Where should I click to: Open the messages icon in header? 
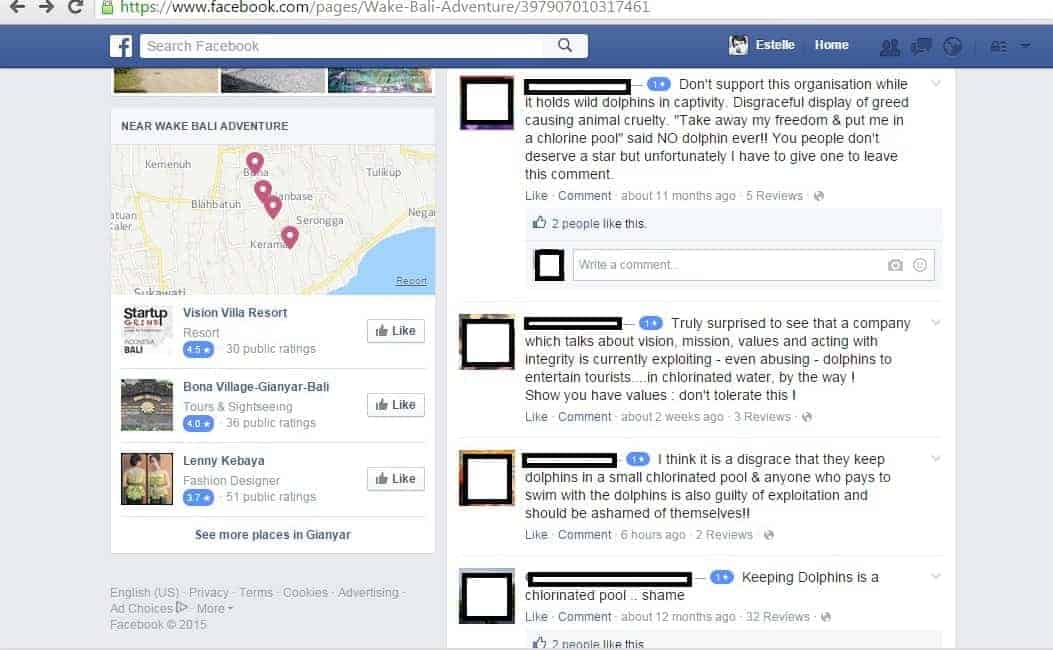click(x=920, y=46)
